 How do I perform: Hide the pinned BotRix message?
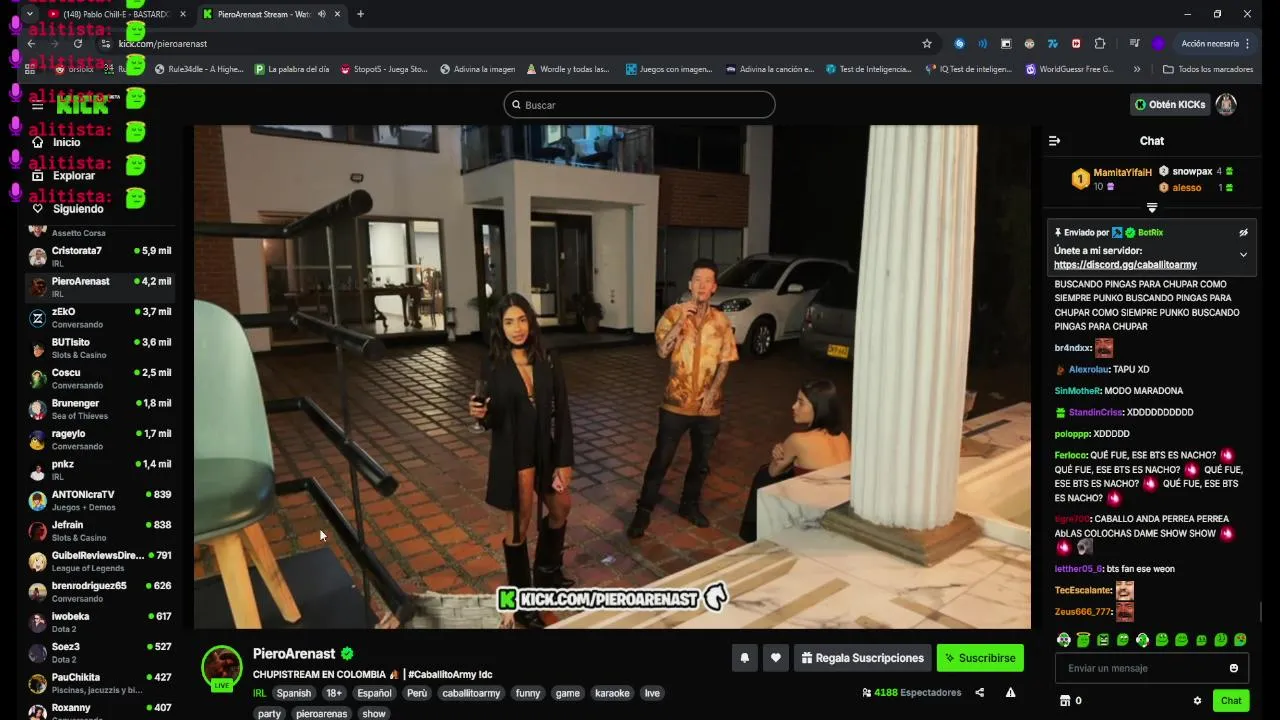(1243, 232)
